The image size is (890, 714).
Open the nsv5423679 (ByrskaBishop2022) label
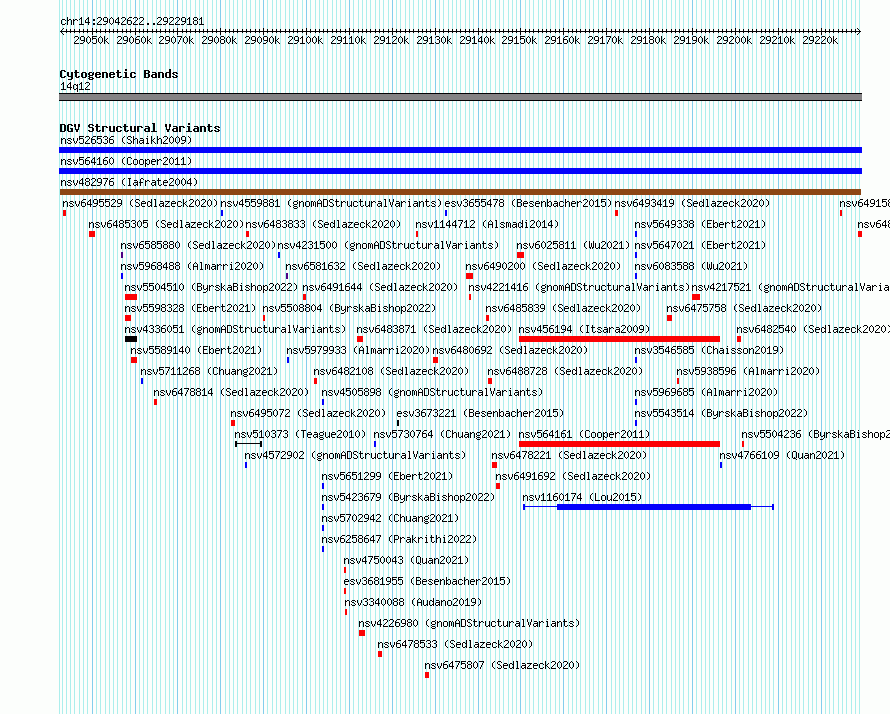click(x=408, y=497)
